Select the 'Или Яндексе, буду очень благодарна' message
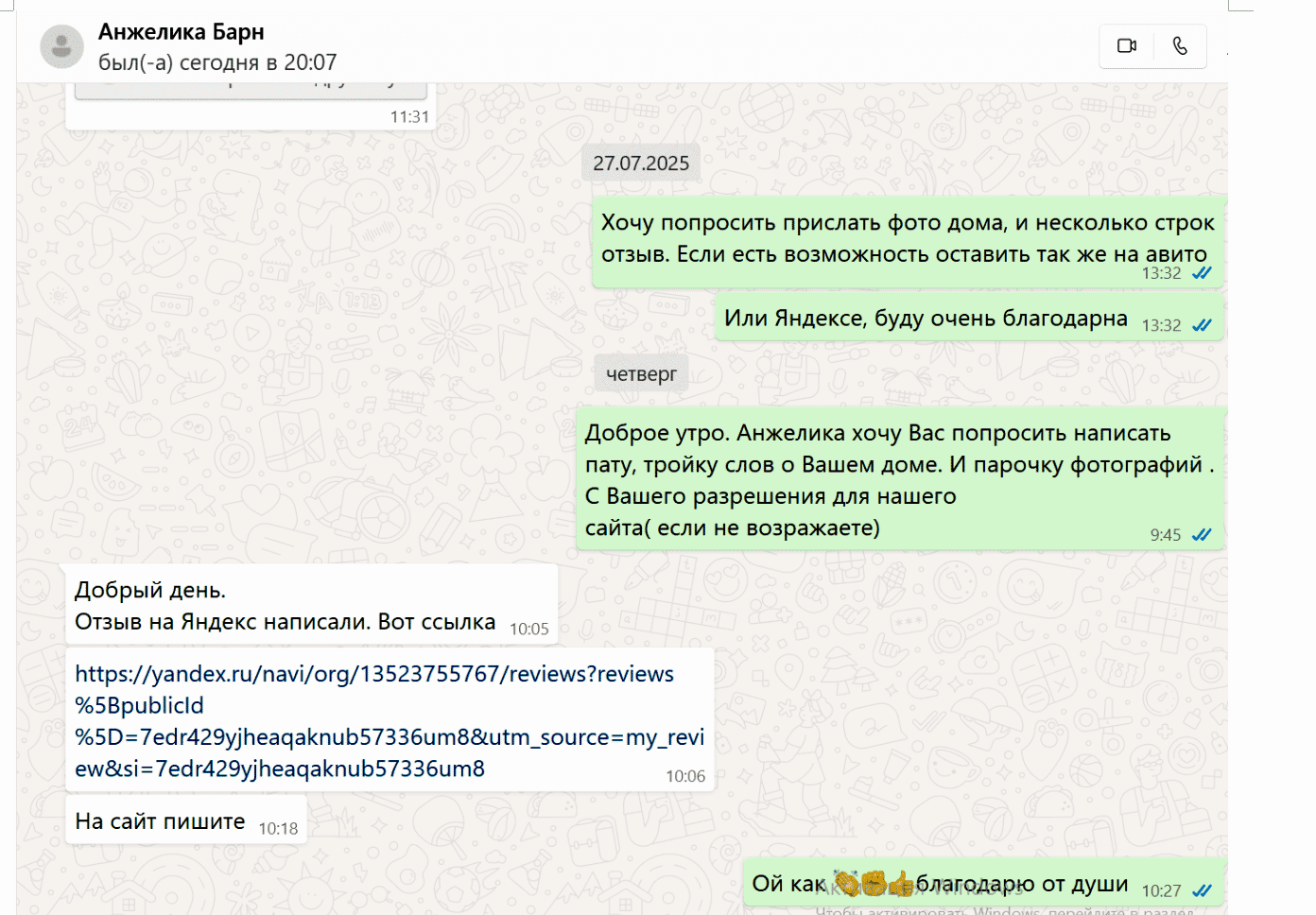This screenshot has width=1316, height=915. (925, 319)
